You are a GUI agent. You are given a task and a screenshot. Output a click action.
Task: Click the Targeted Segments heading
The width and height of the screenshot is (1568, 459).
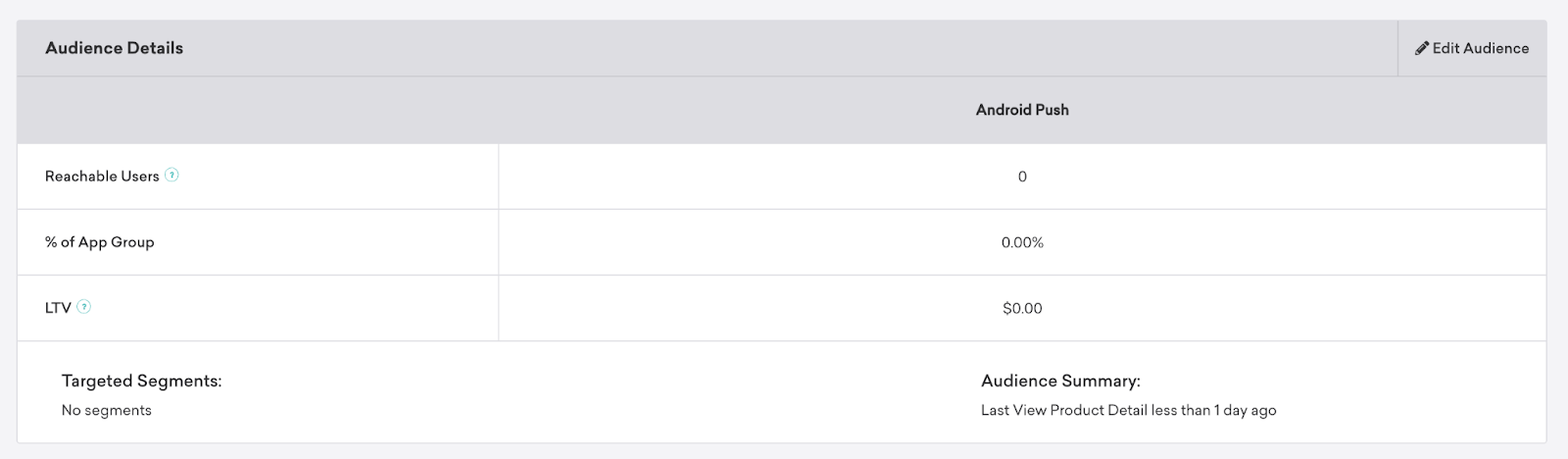click(141, 381)
